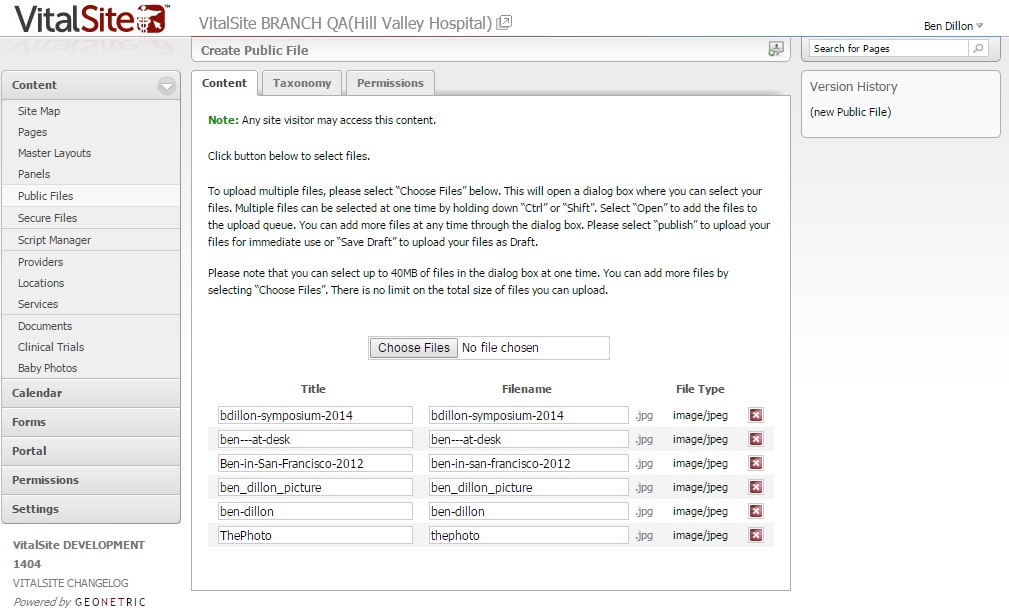Click the File Type column header
The image size is (1009, 614).
(700, 389)
